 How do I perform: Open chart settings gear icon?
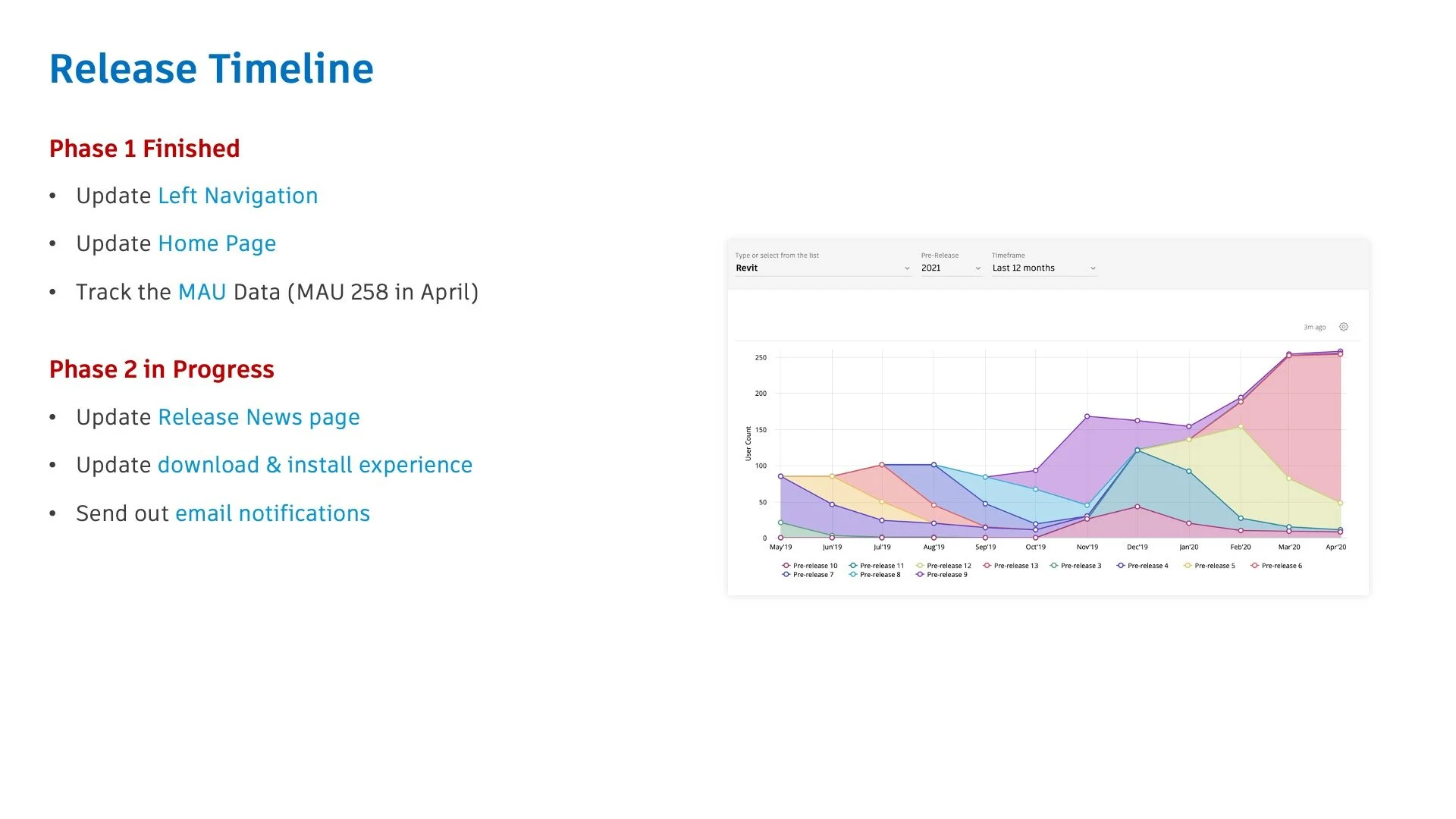(x=1343, y=327)
